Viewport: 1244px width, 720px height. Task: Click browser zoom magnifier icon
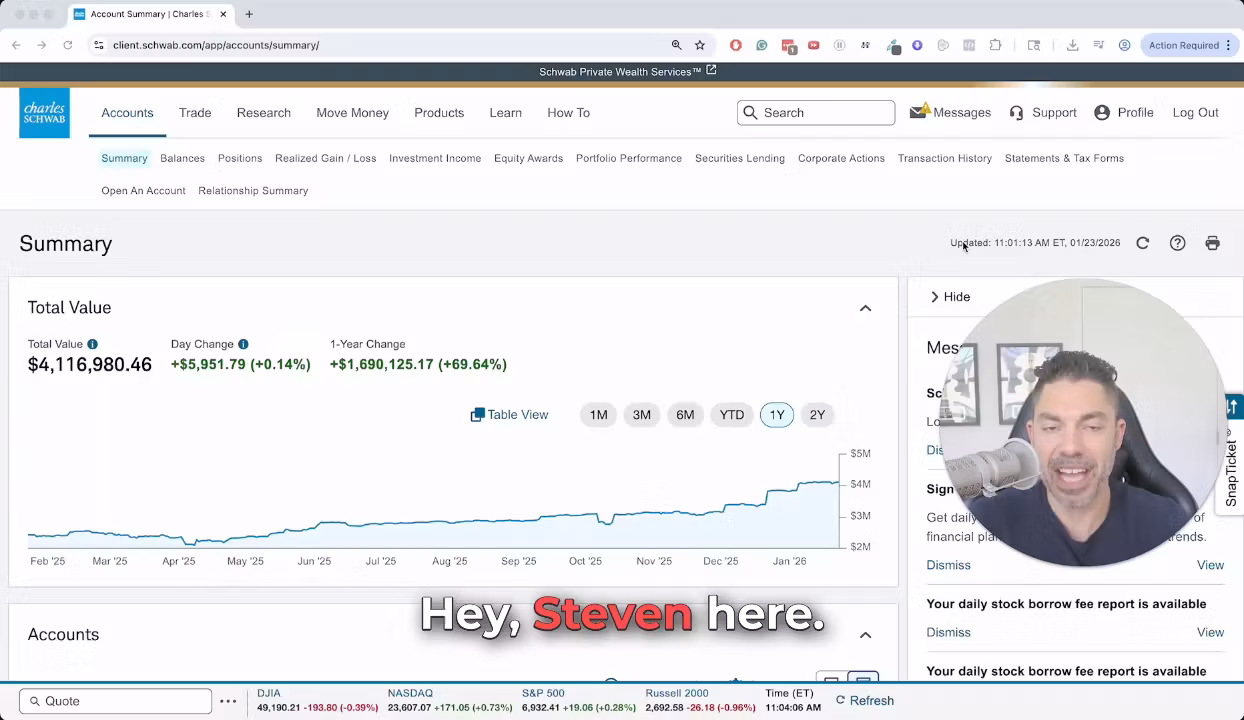tap(676, 45)
